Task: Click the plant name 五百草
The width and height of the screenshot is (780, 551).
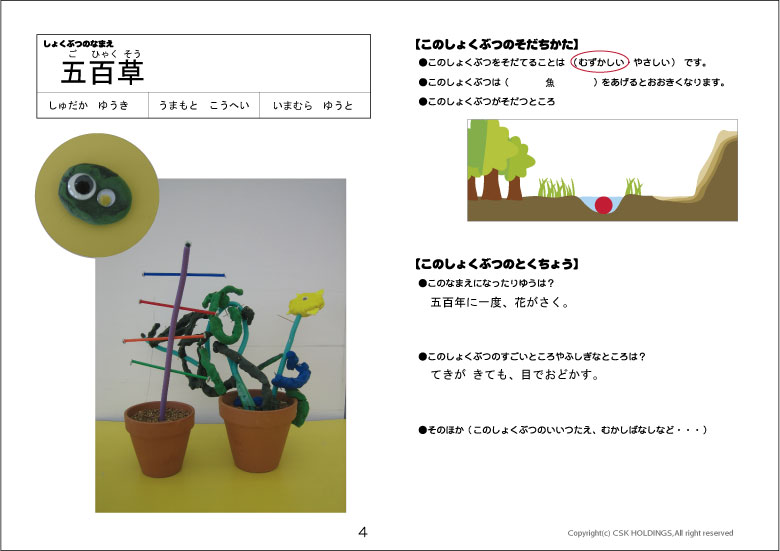Action: coord(102,72)
